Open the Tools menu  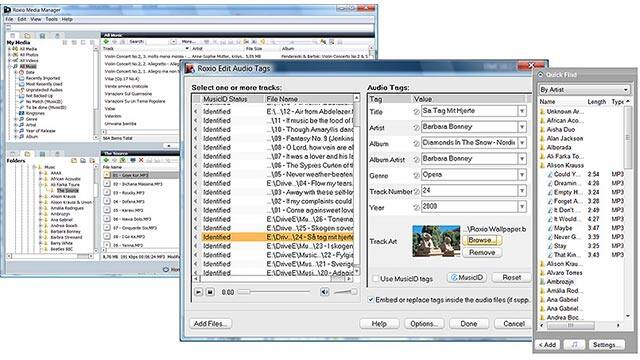click(51, 19)
